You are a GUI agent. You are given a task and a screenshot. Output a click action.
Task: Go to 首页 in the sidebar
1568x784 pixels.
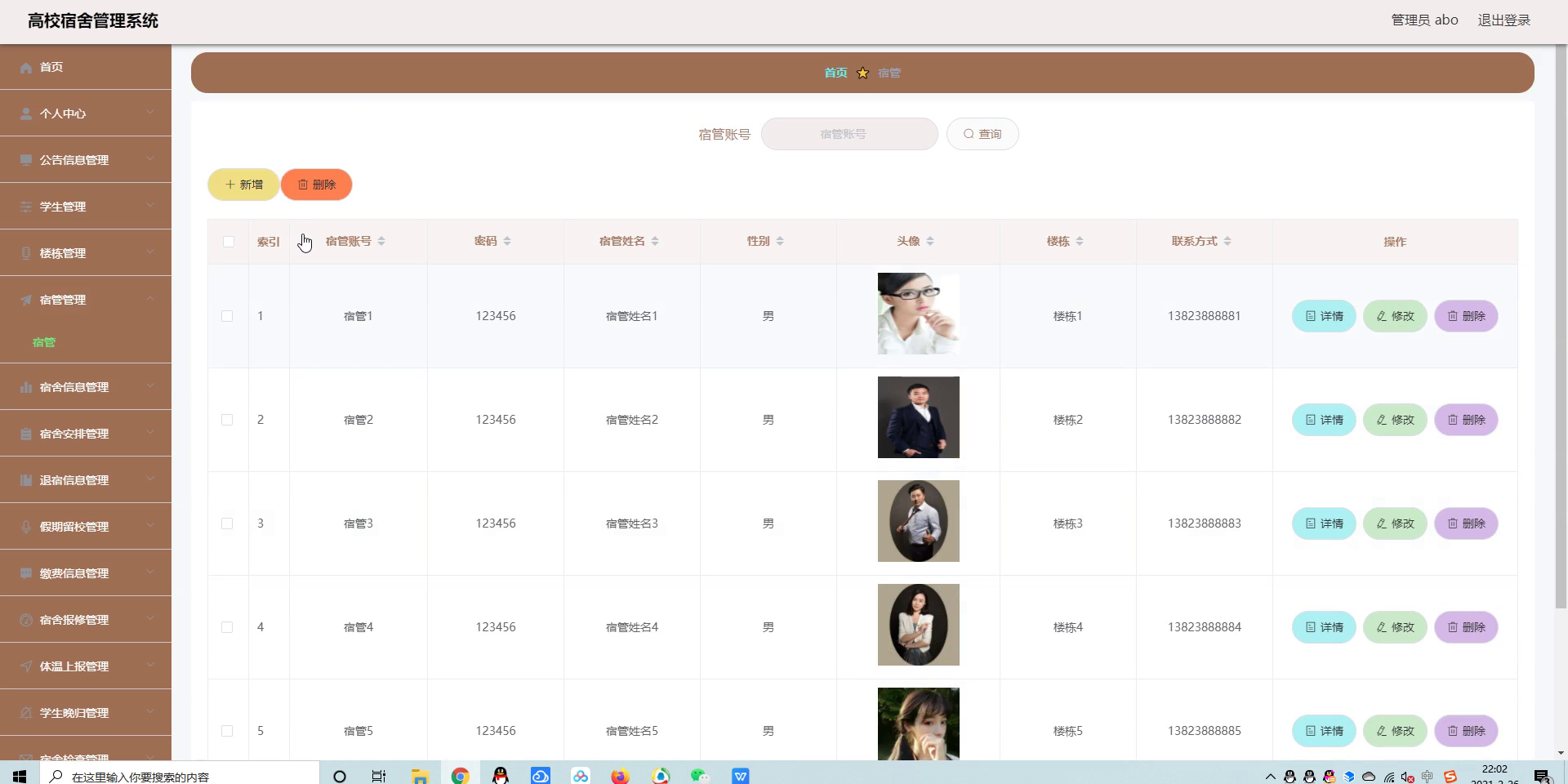tap(86, 67)
